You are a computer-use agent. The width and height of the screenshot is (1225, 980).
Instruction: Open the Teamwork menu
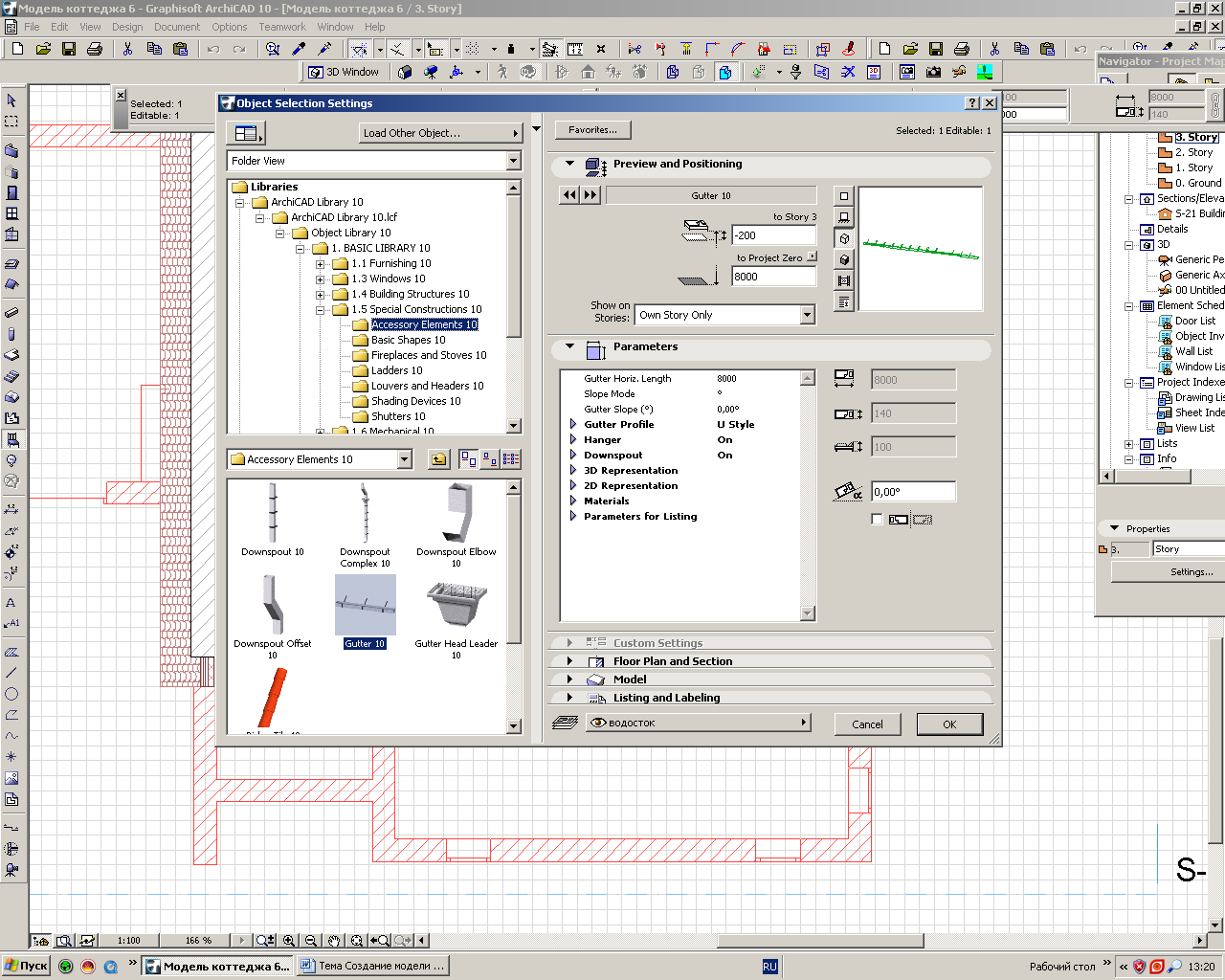[282, 27]
